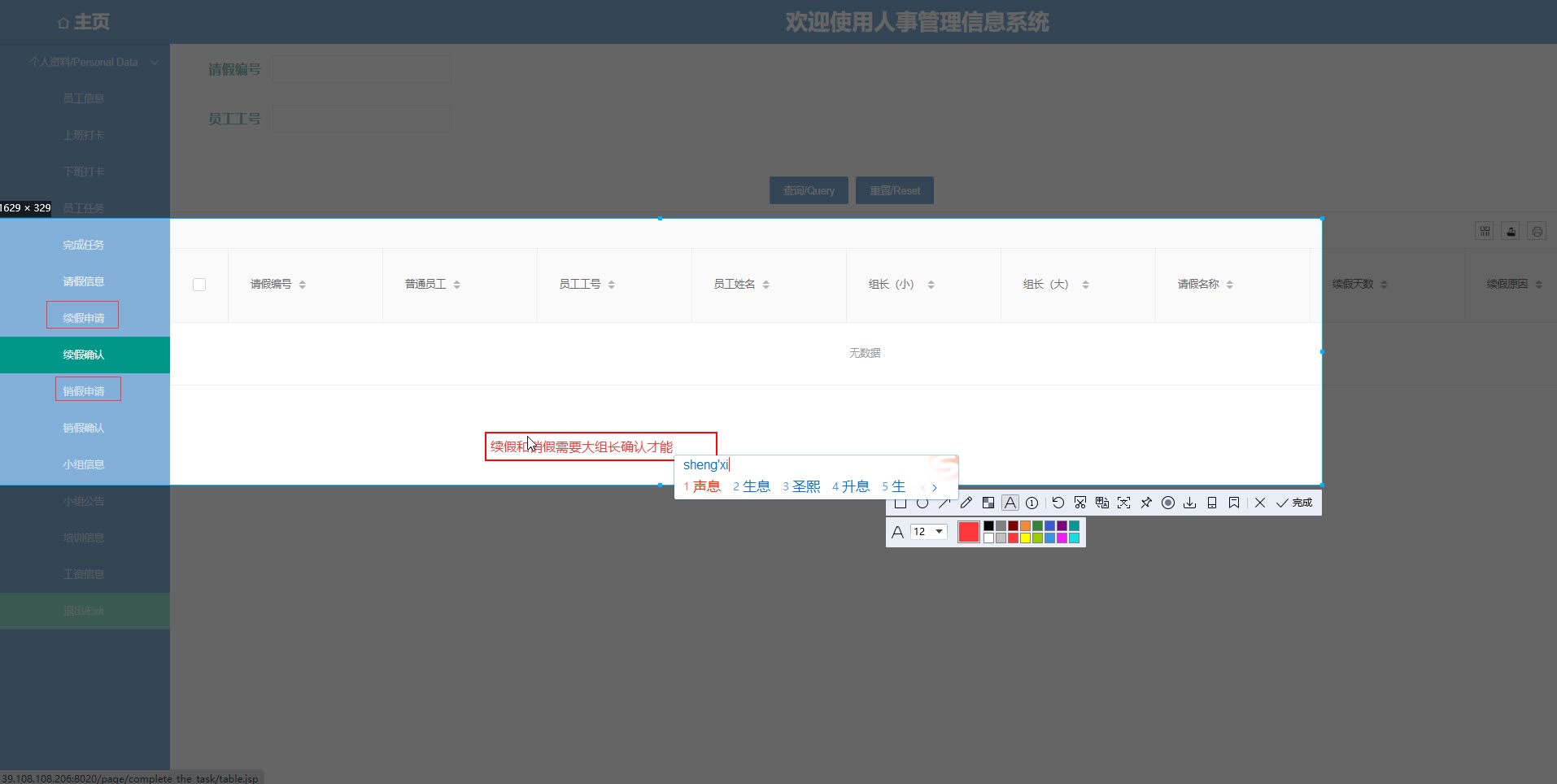Viewport: 1557px width, 784px height.
Task: Click the text recognition icon
Action: tap(1124, 503)
